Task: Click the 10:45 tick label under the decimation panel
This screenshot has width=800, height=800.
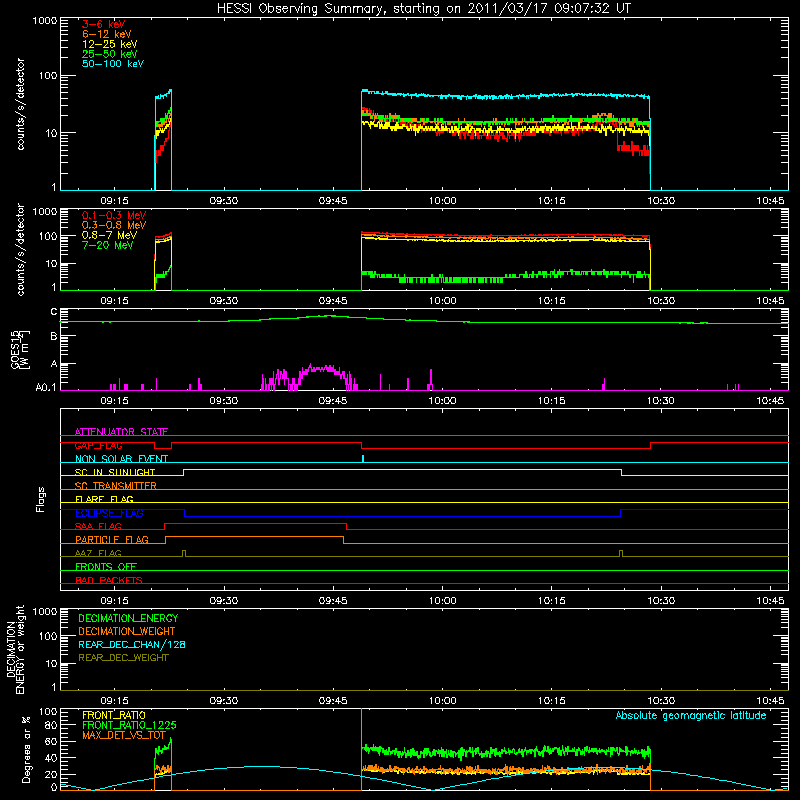Action: tap(770, 701)
